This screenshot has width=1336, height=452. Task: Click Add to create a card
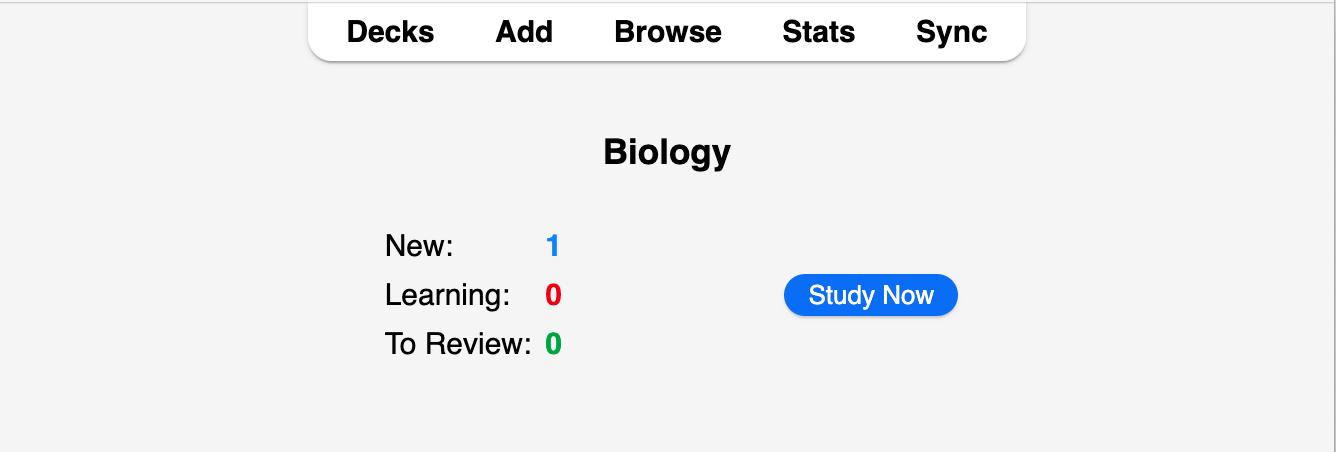(524, 32)
